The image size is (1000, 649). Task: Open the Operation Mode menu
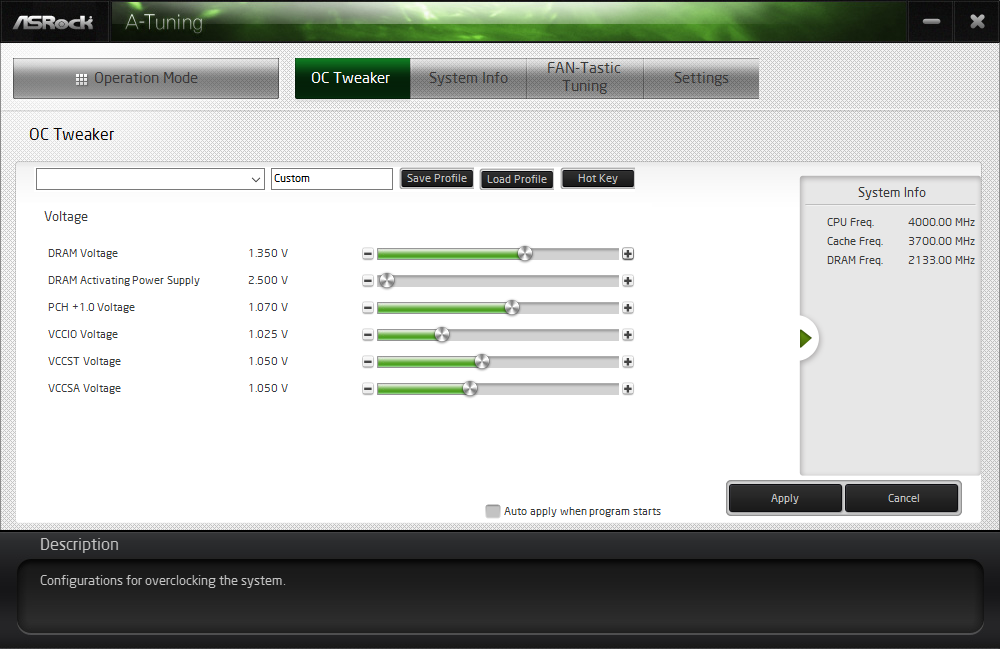coord(146,78)
